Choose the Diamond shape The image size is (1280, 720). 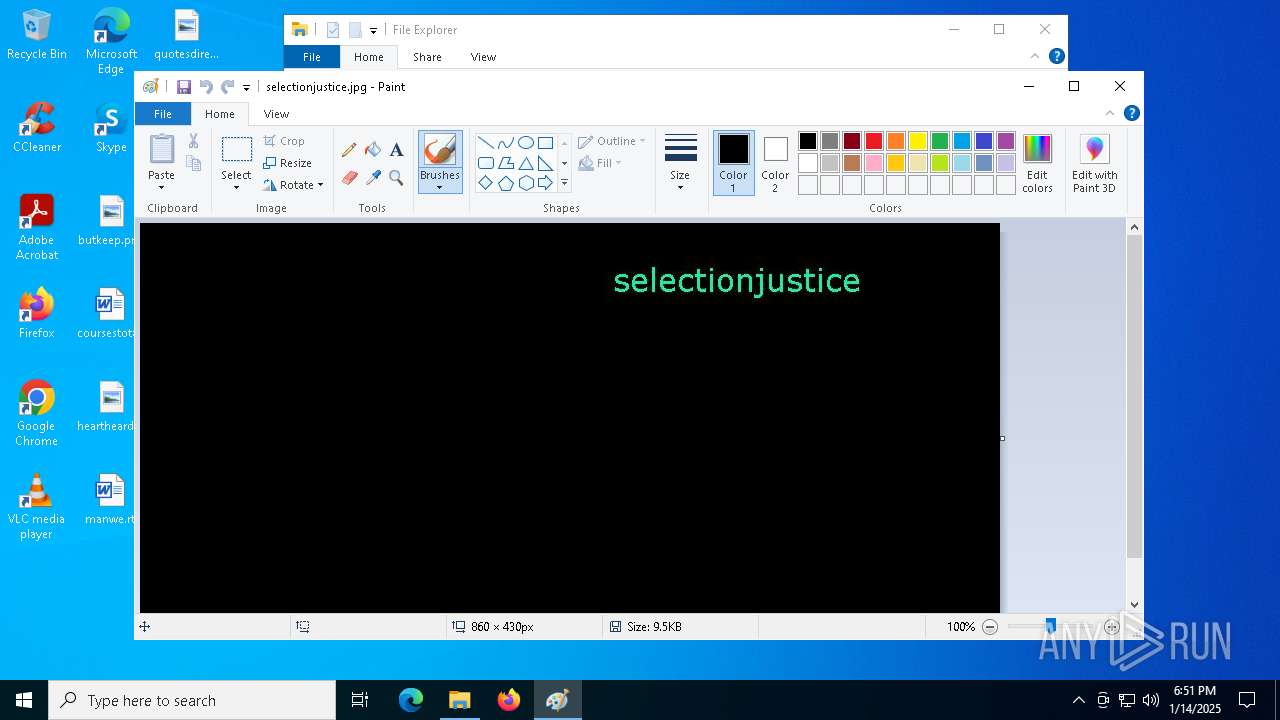click(x=485, y=183)
